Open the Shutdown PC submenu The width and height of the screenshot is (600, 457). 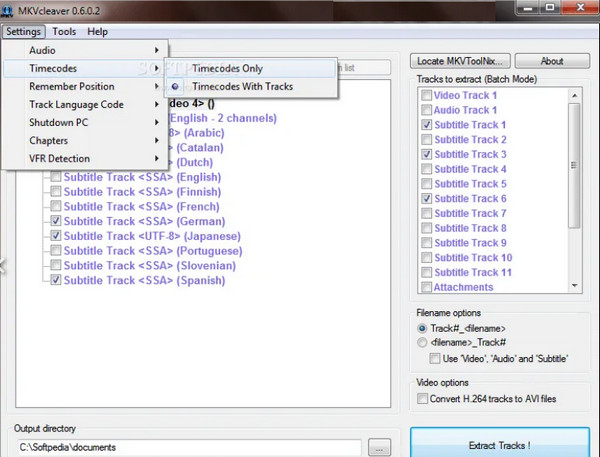85,122
